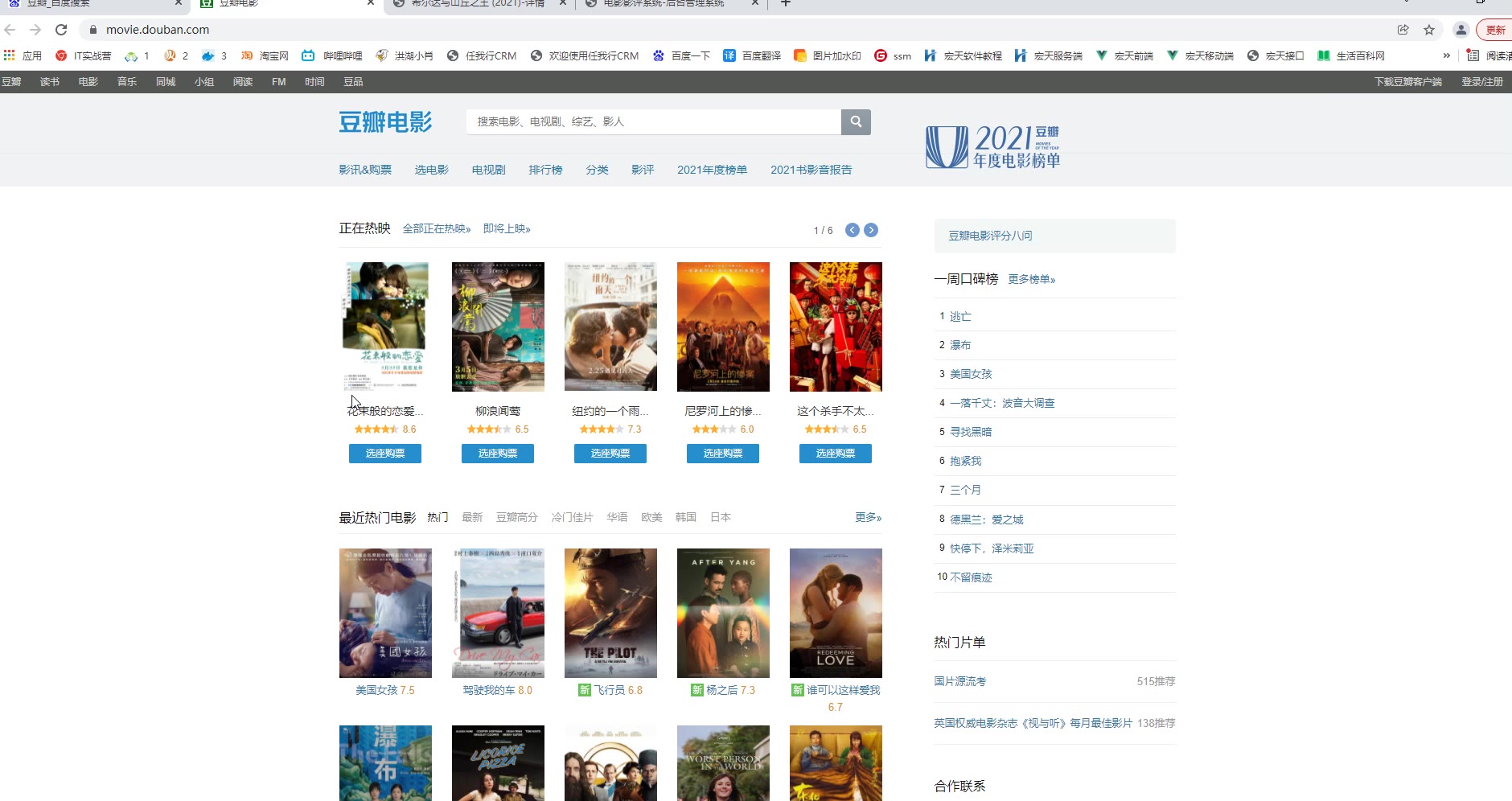Open the 驾驶我的车 poster
Viewport: 1512px width, 801px height.
(x=498, y=613)
